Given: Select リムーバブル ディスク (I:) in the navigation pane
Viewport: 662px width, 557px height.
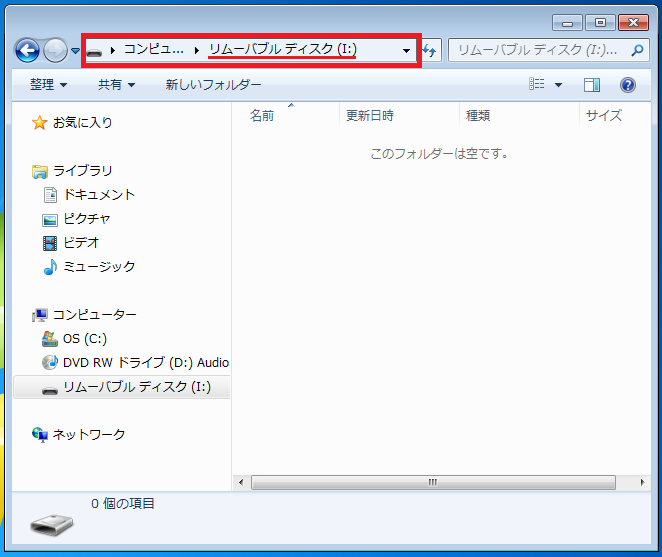Looking at the screenshot, I should click(137, 387).
